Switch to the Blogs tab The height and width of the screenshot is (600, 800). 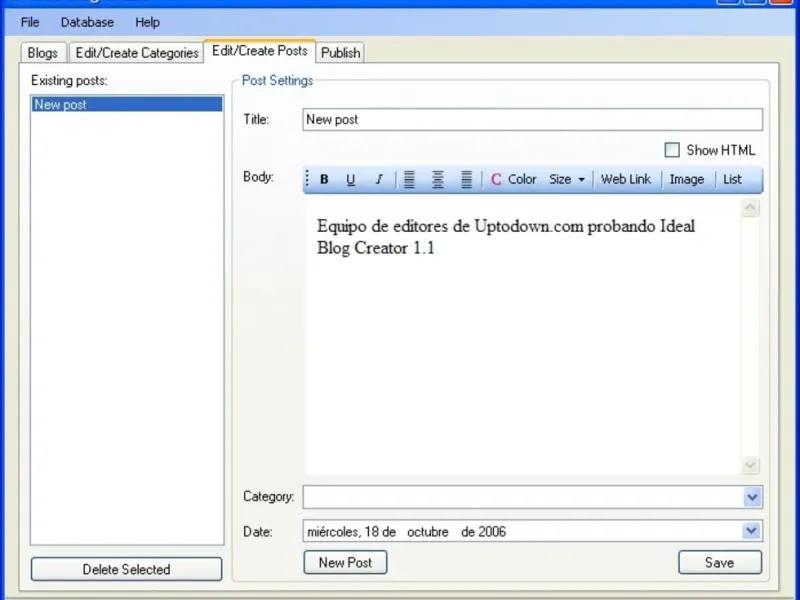point(43,53)
